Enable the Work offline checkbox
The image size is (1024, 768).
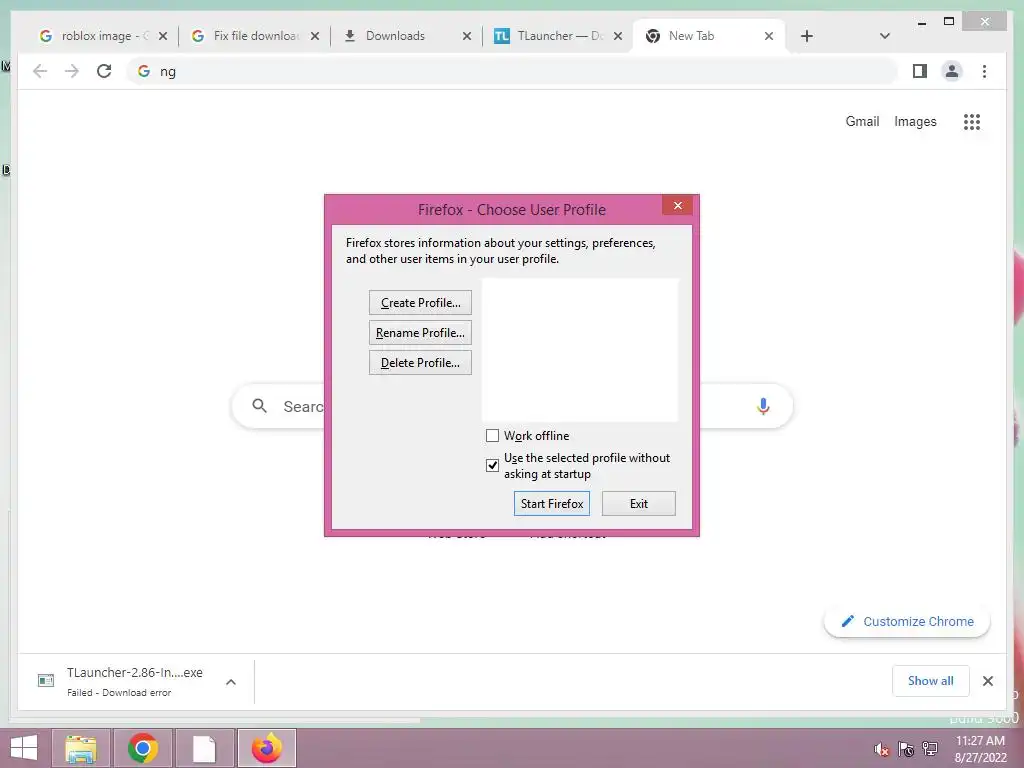tap(492, 436)
